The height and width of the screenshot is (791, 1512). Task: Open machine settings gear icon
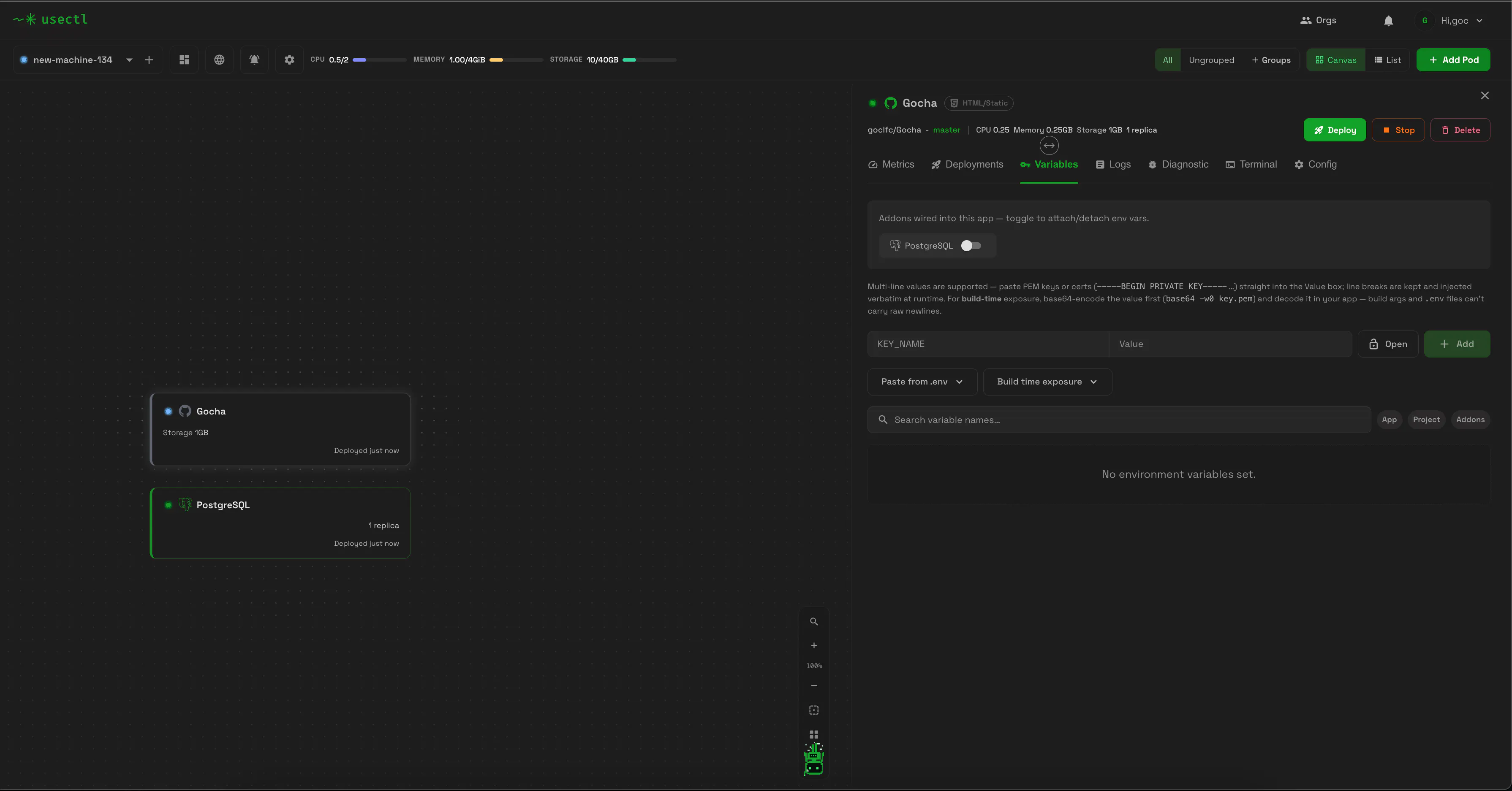(289, 60)
